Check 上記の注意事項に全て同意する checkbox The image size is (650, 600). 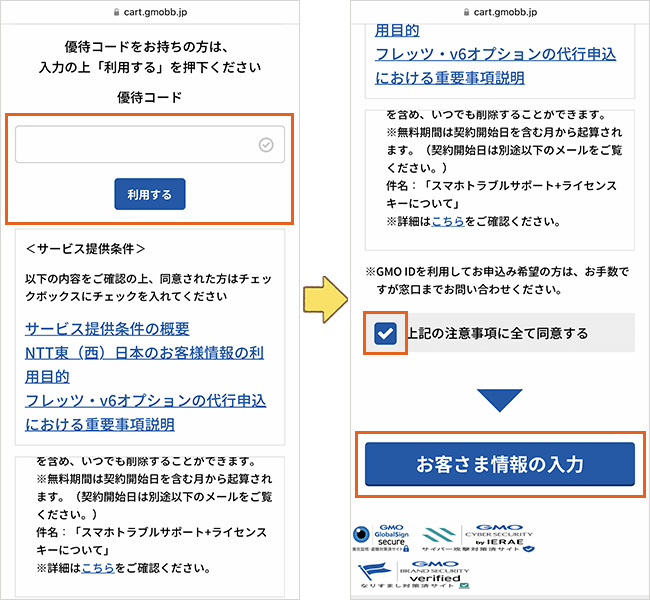(385, 333)
